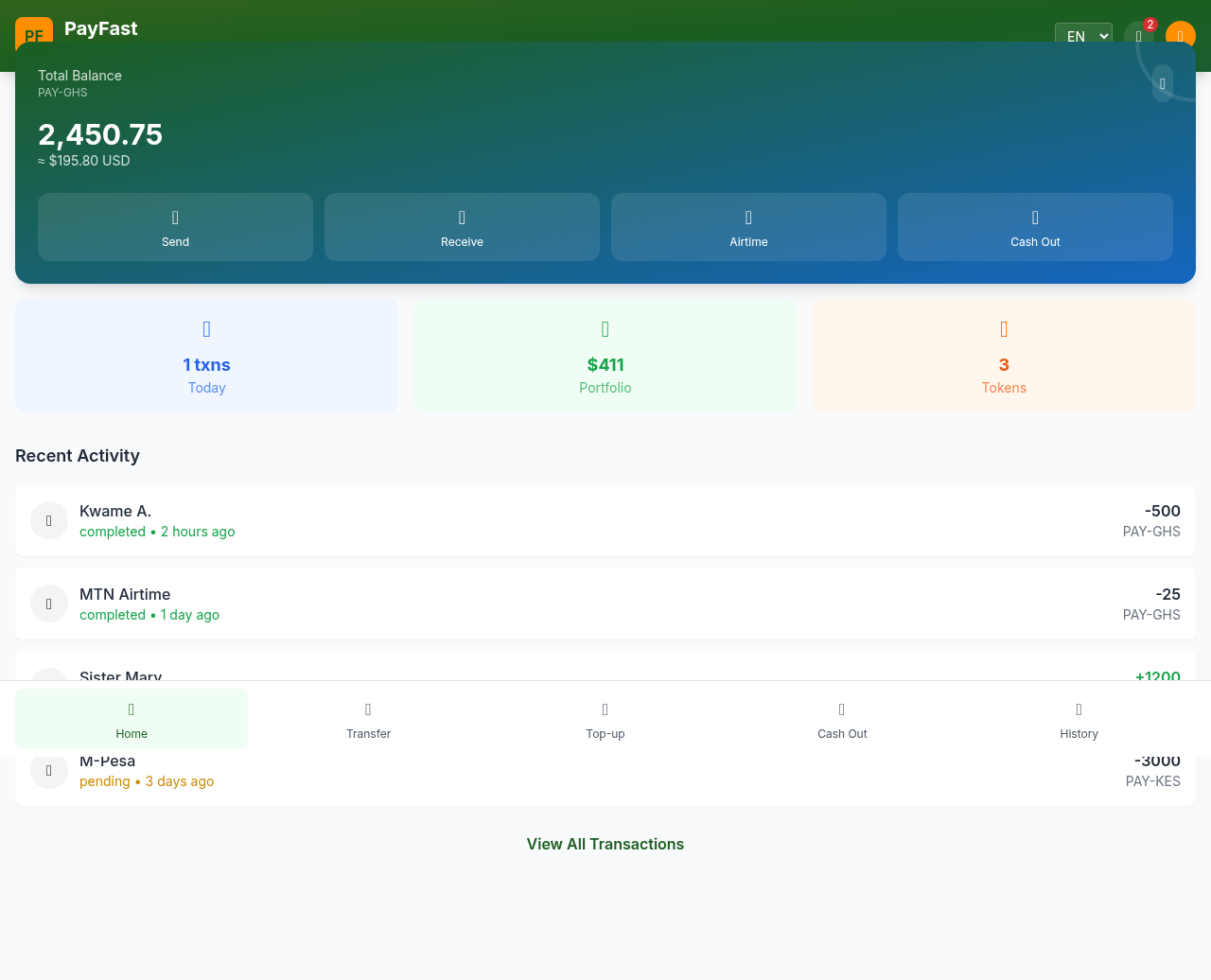The height and width of the screenshot is (980, 1211).
Task: Toggle balance visibility with the eye icon
Action: 1162,83
